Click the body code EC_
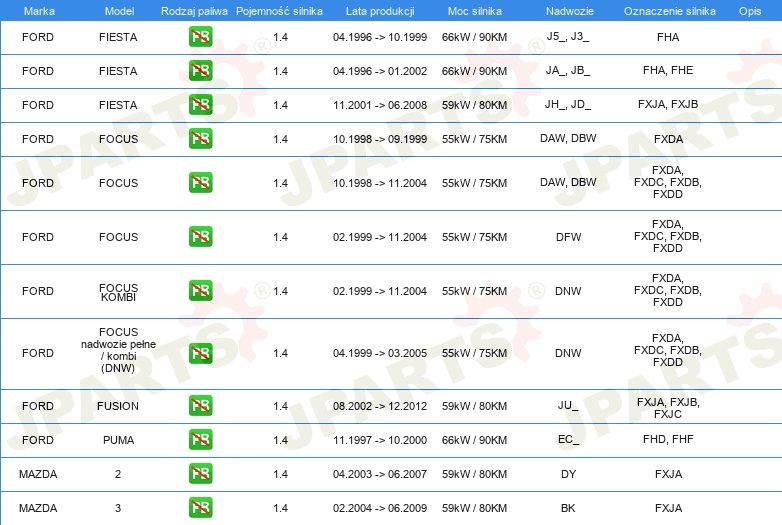Screen dimensions: 782x525 click(569, 439)
